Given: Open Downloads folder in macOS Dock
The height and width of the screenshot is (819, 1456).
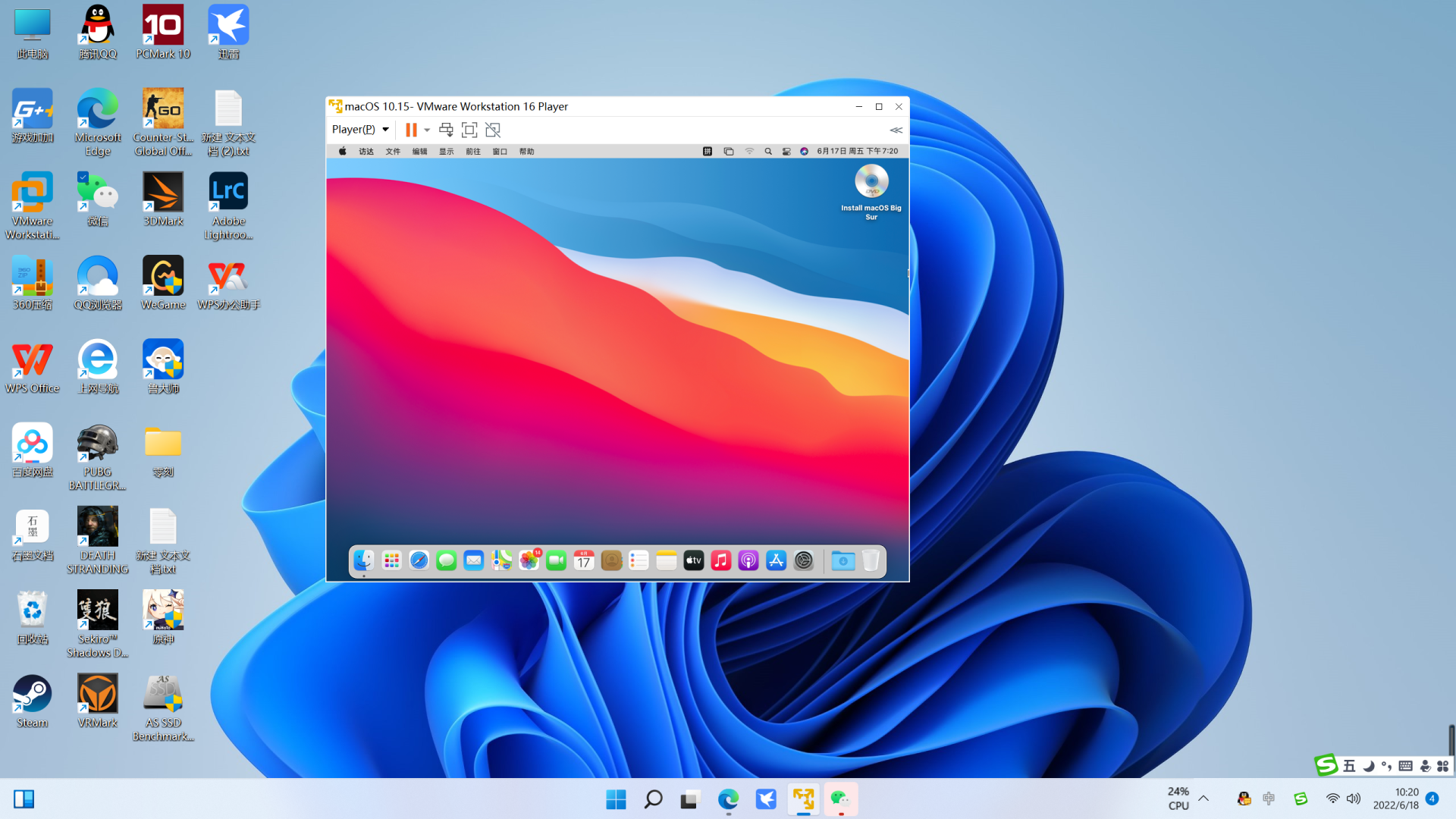Looking at the screenshot, I should pyautogui.click(x=843, y=561).
